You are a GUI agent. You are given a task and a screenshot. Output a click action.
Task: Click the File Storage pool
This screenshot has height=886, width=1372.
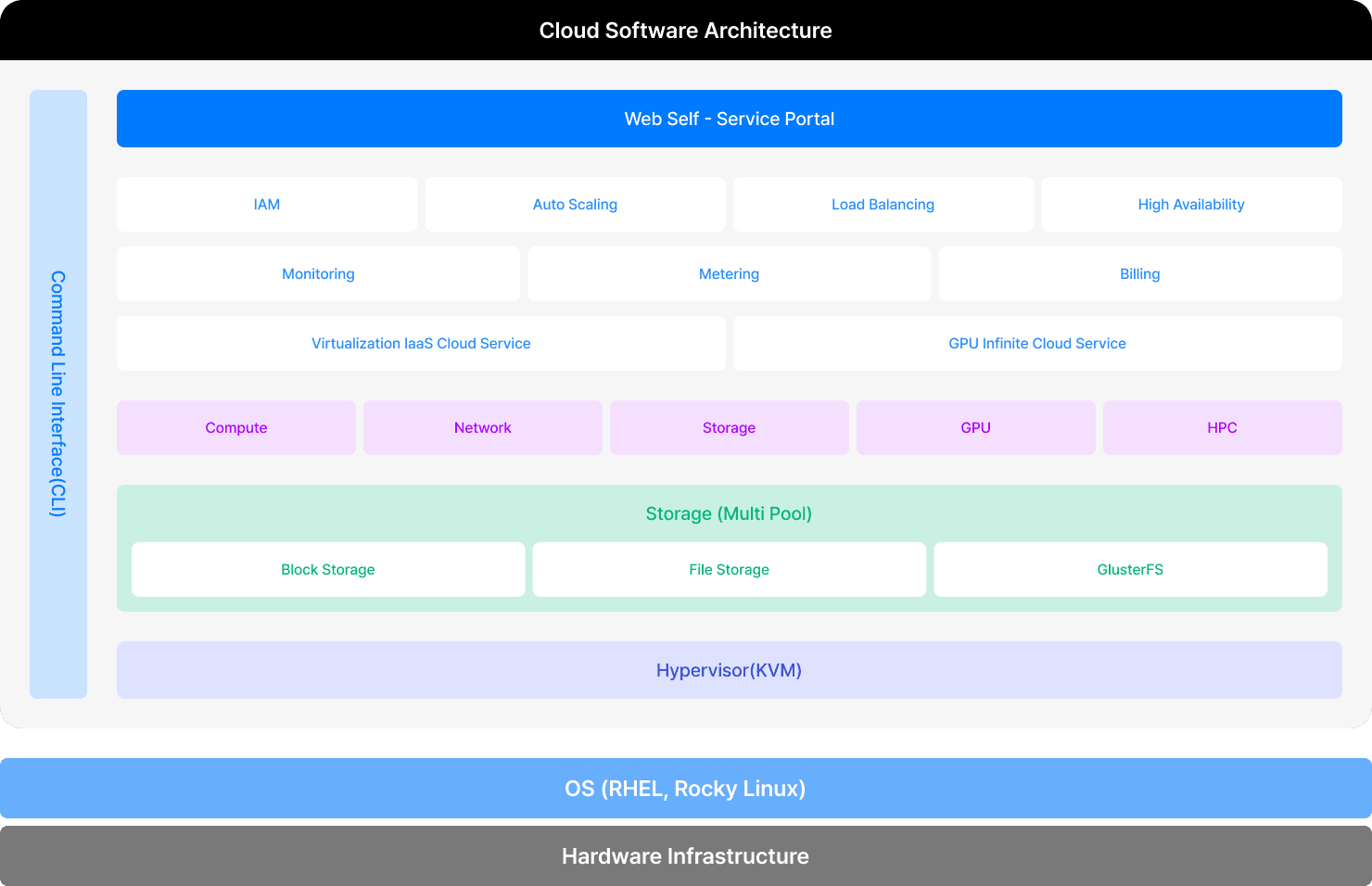tap(729, 569)
